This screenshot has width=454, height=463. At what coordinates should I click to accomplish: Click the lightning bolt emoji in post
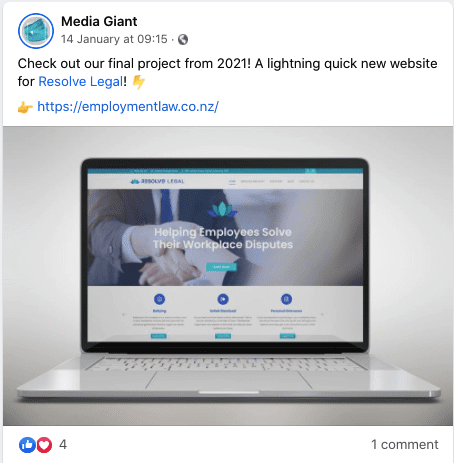139,82
